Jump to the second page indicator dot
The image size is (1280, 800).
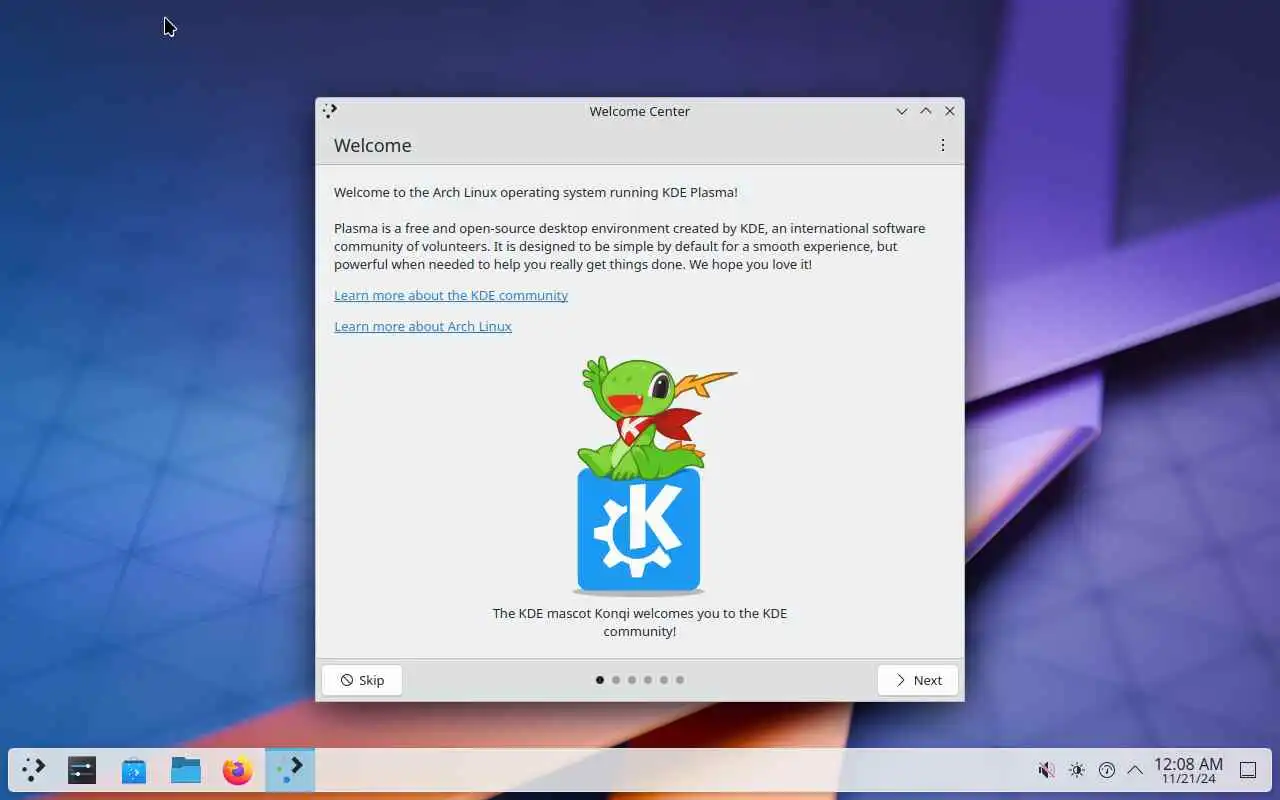click(616, 680)
